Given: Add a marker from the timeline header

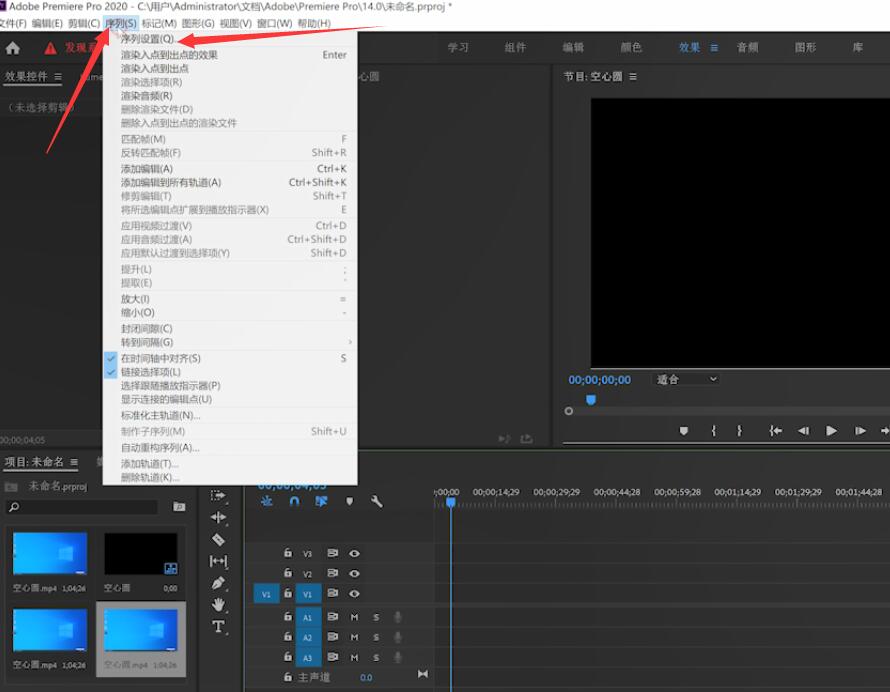Looking at the screenshot, I should tap(350, 501).
